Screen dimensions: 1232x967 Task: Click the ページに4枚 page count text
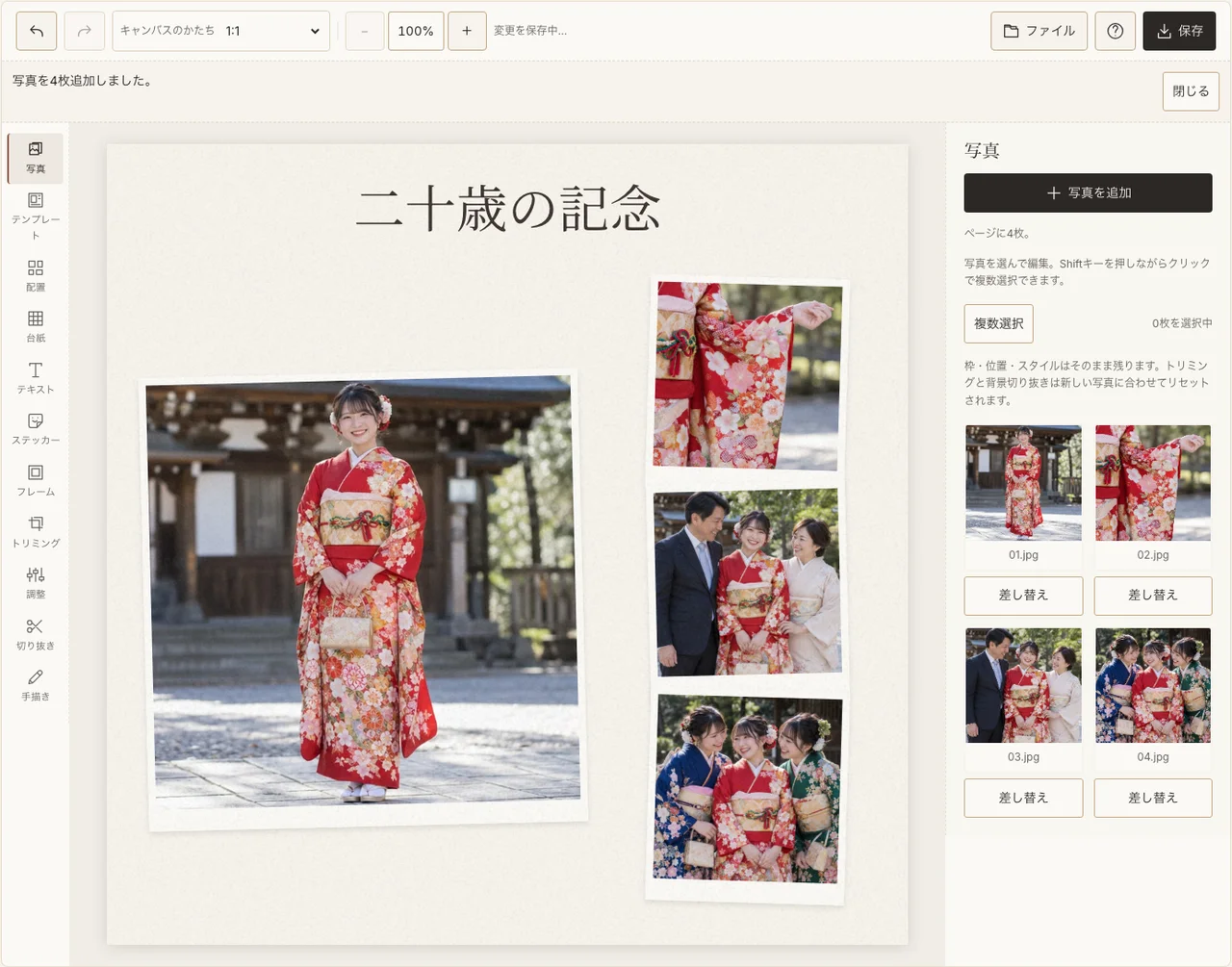tap(997, 233)
